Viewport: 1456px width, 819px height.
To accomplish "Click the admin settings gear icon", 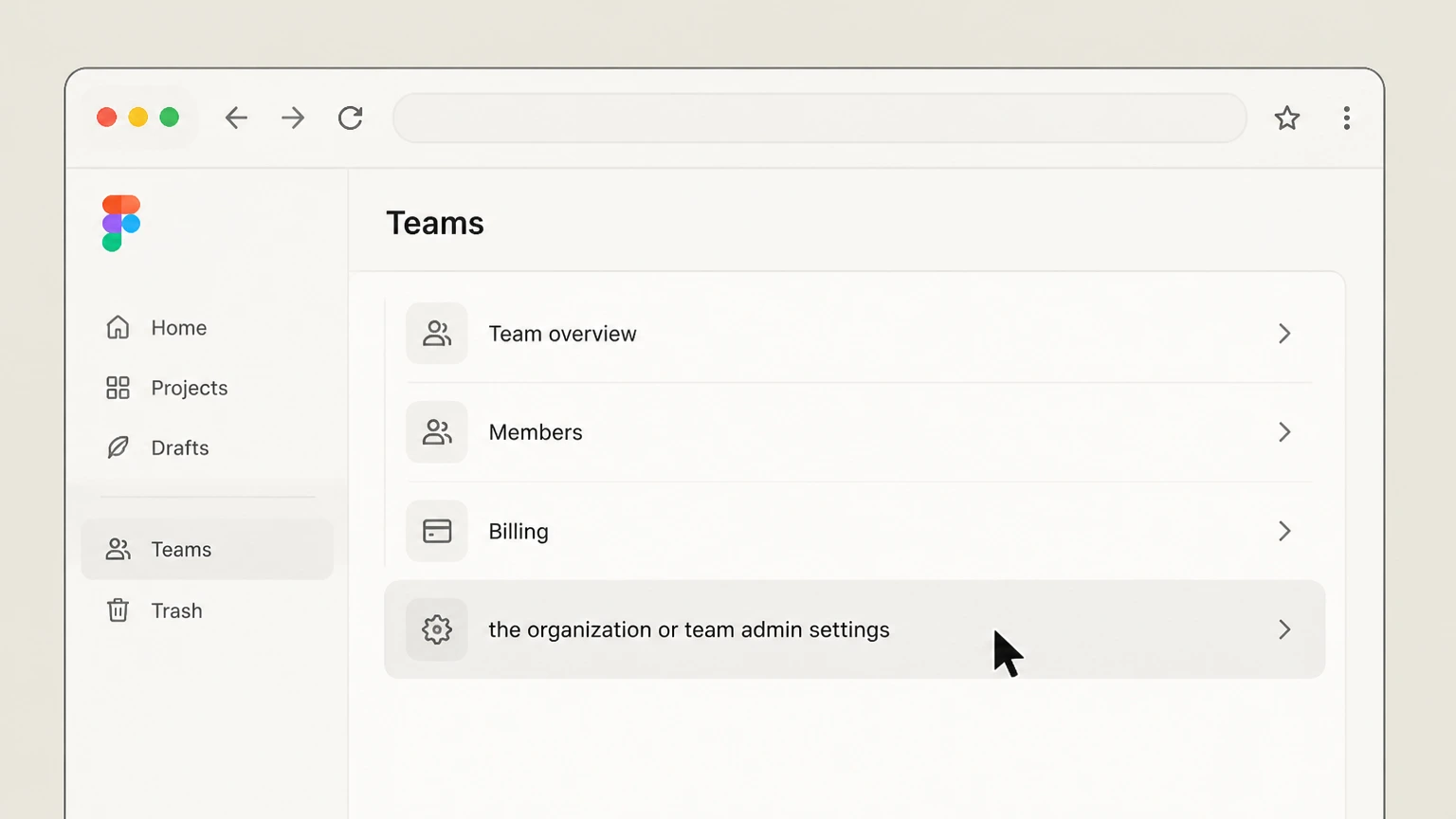I will coord(437,629).
